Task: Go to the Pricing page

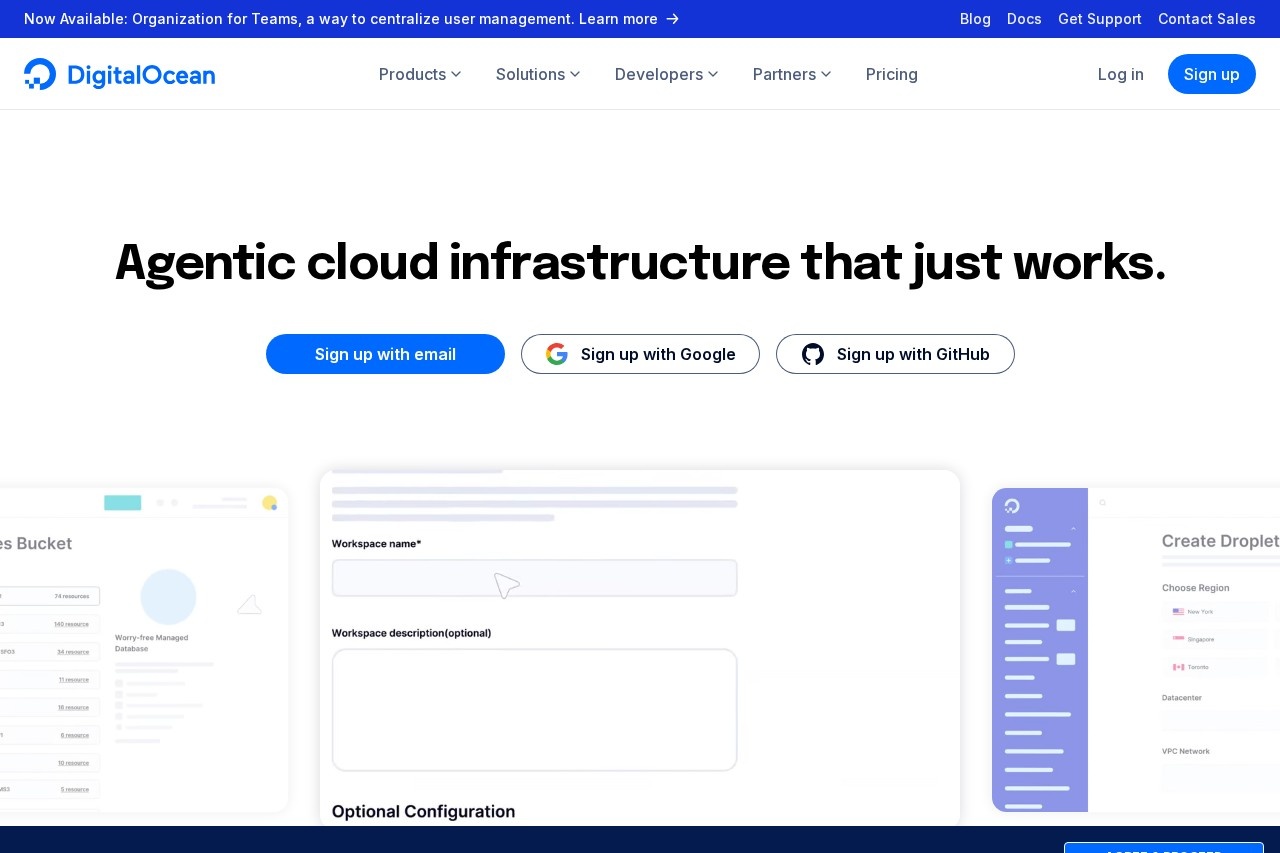Action: point(892,74)
